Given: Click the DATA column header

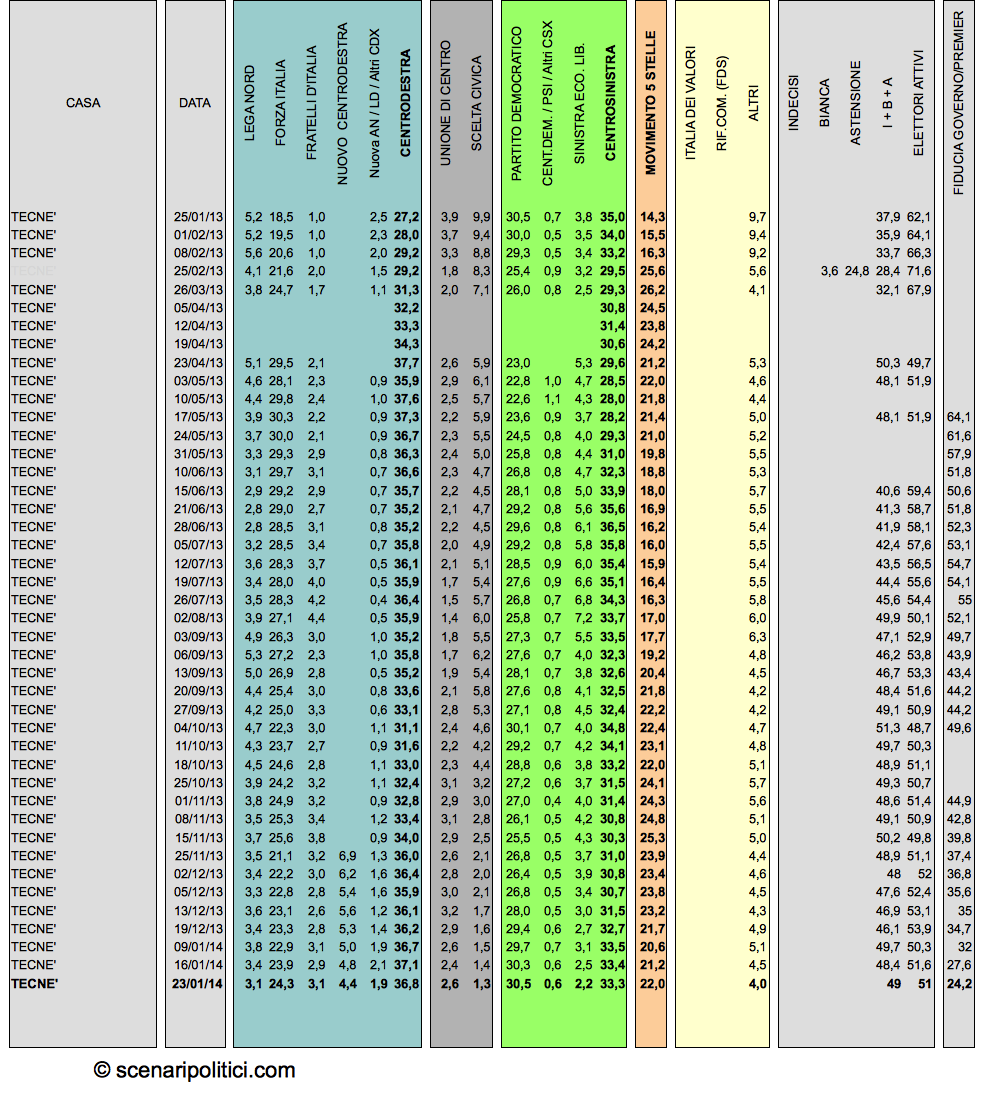Looking at the screenshot, I should point(195,103).
